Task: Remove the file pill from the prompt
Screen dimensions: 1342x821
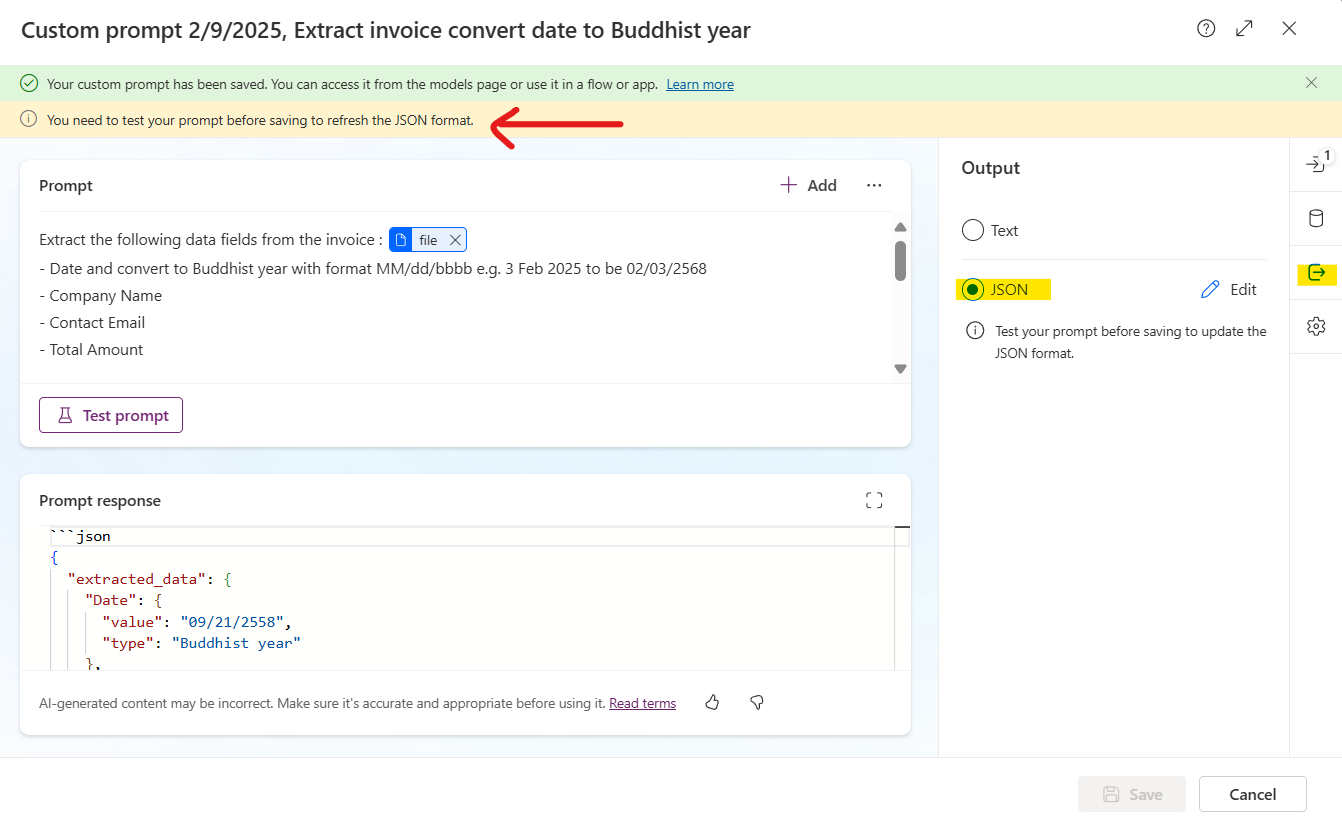Action: coord(455,239)
